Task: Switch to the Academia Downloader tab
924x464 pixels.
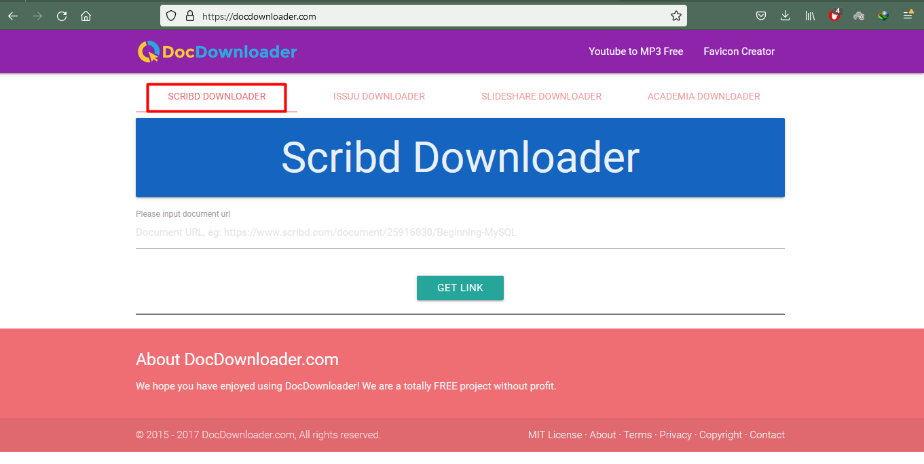Action: [x=704, y=97]
